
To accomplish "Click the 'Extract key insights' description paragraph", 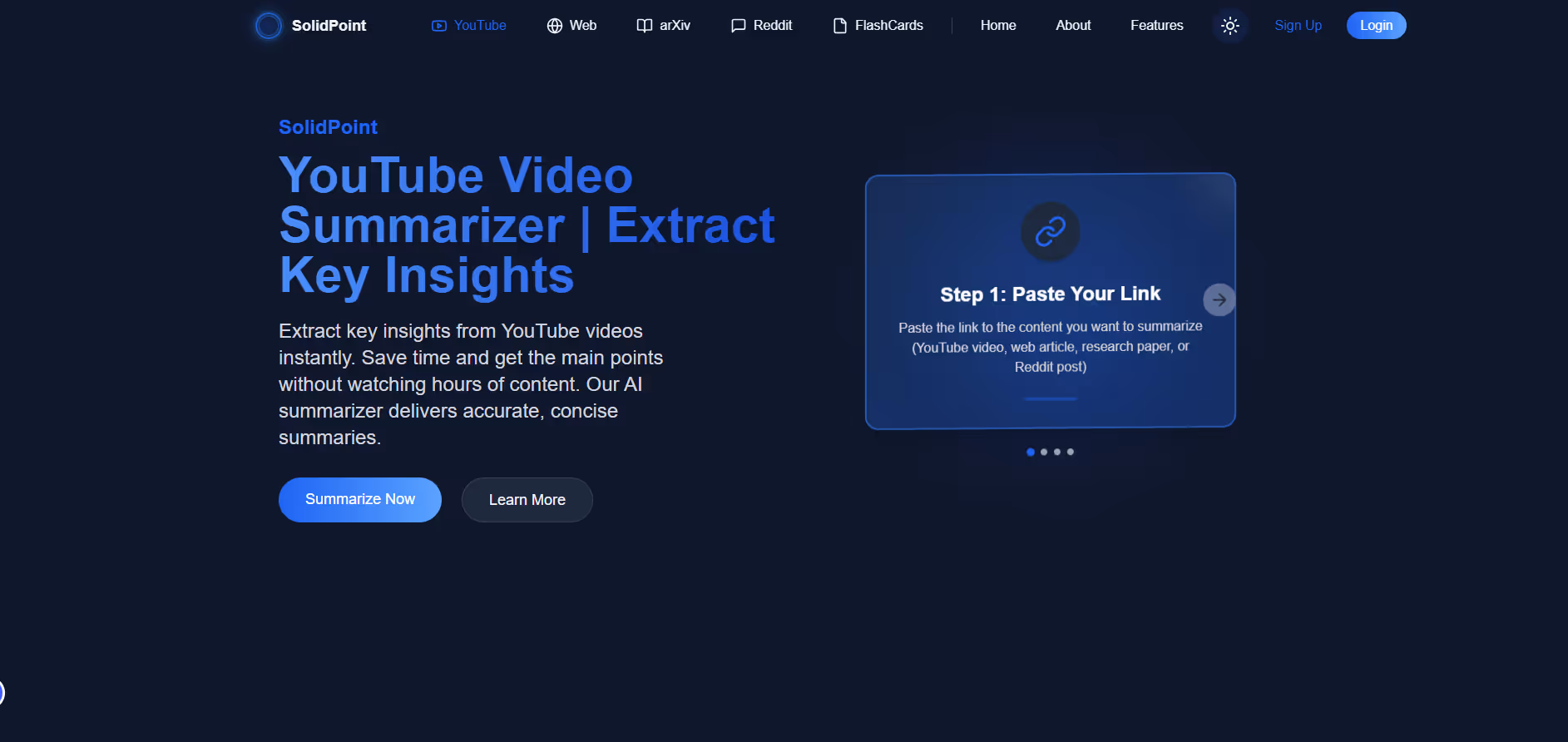I will [x=471, y=384].
